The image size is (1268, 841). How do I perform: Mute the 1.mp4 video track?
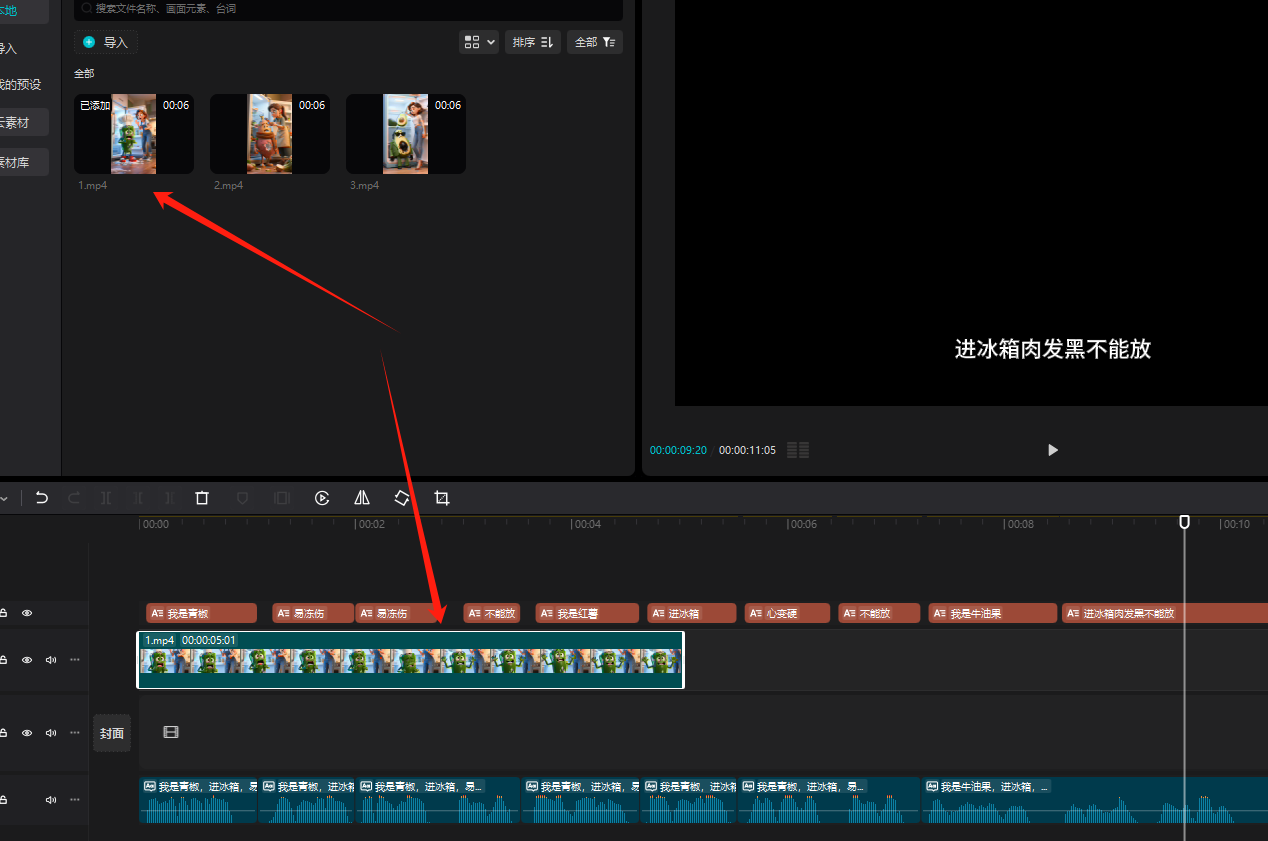(x=51, y=660)
